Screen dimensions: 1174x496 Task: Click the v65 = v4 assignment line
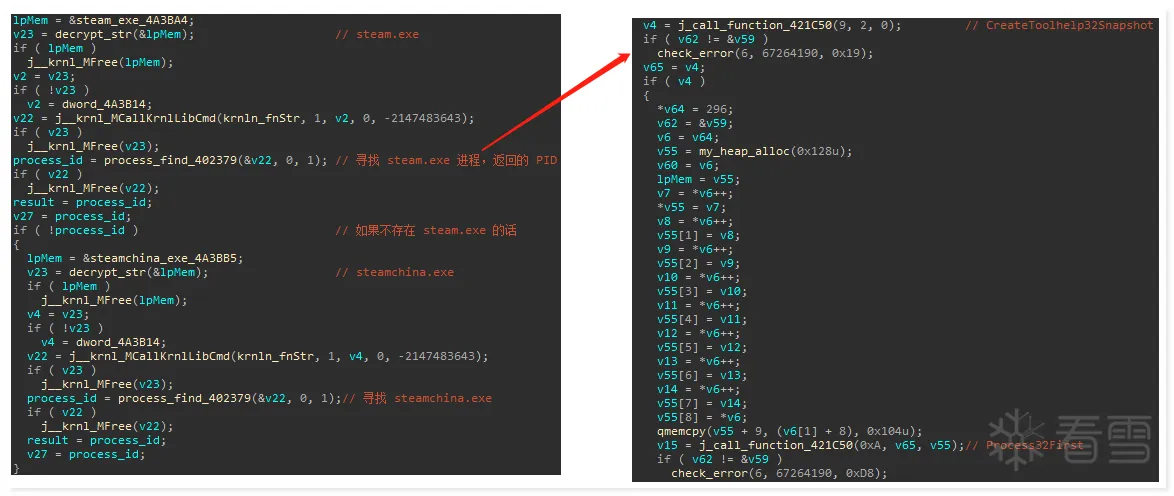pos(673,67)
